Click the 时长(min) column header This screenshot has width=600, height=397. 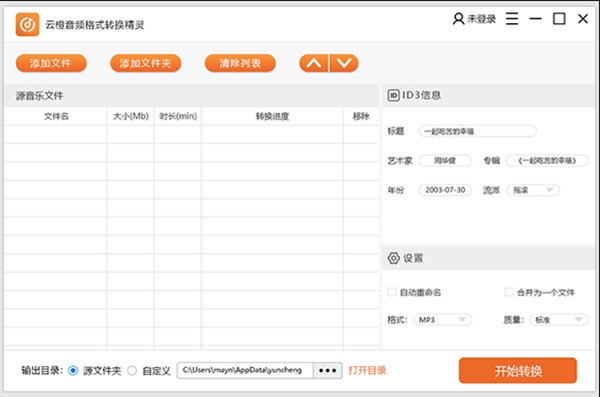(x=178, y=116)
